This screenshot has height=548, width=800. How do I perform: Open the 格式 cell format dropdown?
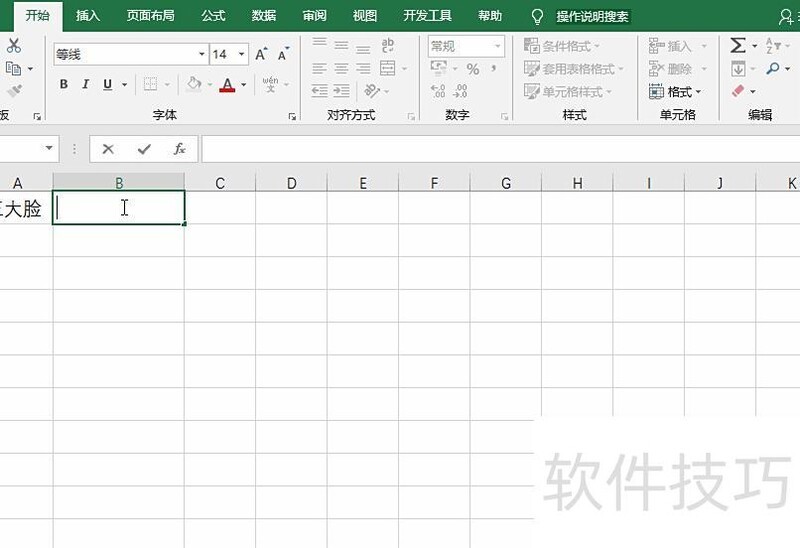coord(676,92)
